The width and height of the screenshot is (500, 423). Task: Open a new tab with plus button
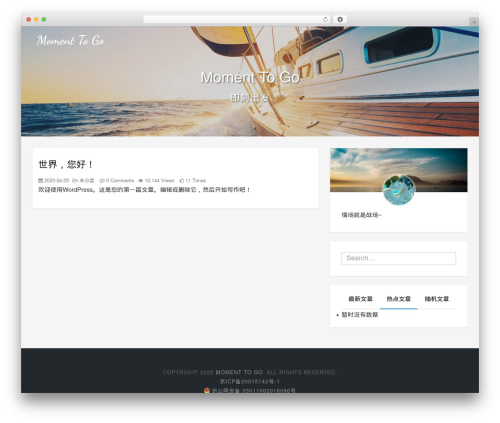pyautogui.click(x=474, y=22)
